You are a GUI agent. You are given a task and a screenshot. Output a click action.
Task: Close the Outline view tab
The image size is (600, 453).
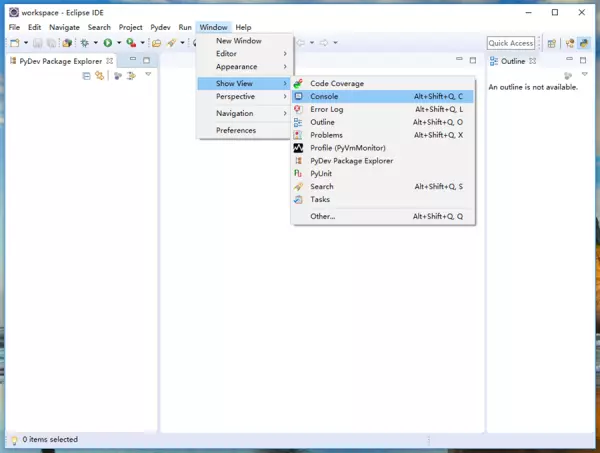click(533, 61)
